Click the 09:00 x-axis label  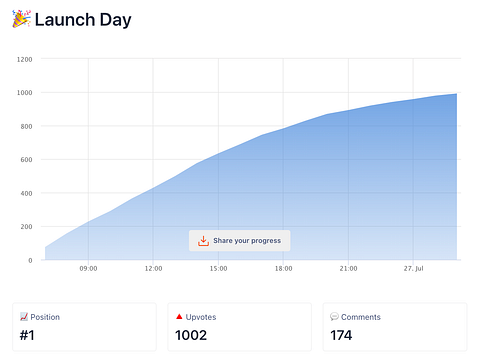point(88,268)
